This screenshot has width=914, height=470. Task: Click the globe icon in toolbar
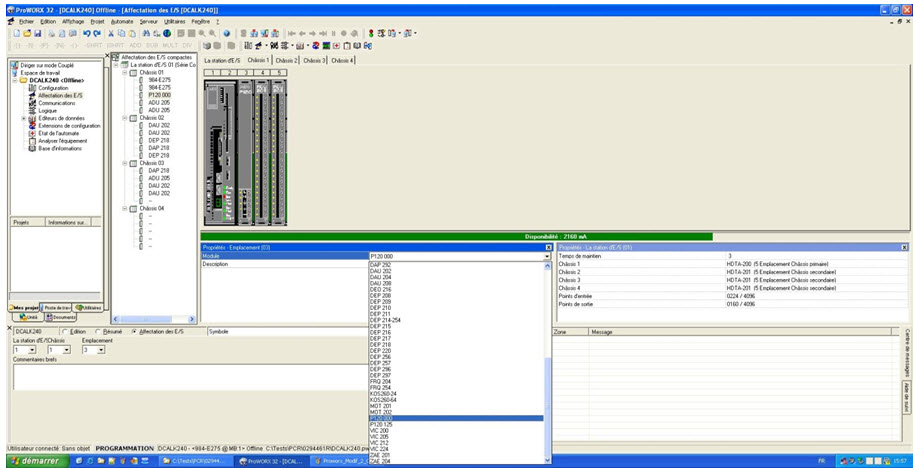pos(167,34)
